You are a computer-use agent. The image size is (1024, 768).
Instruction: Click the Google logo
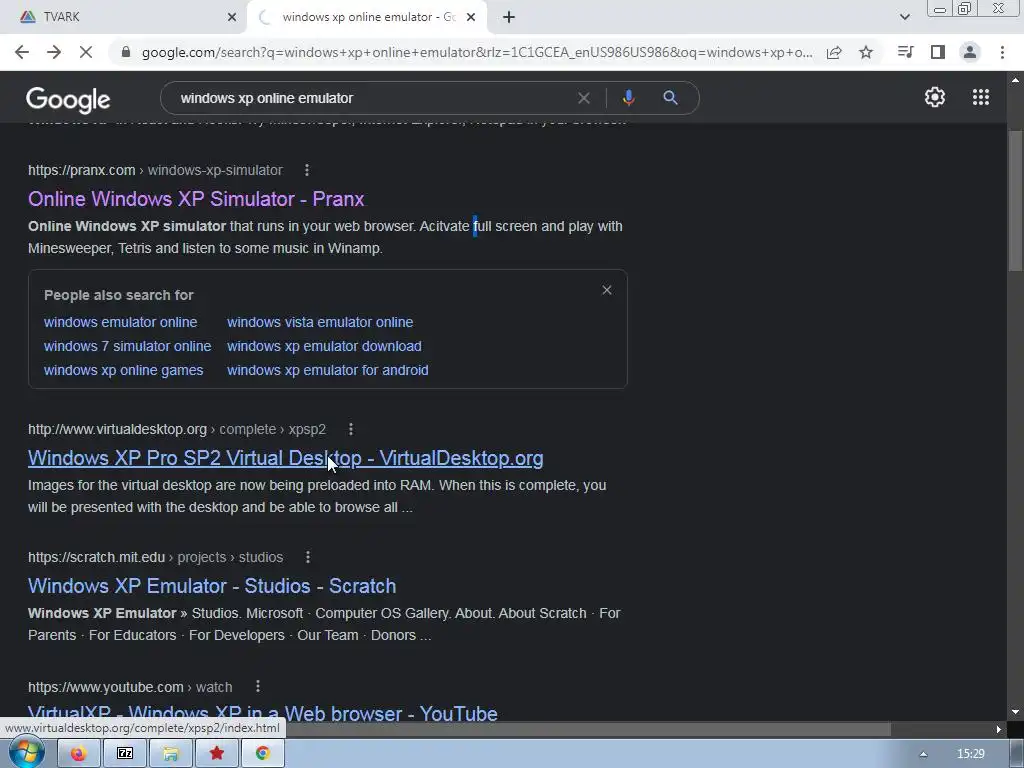tap(68, 99)
